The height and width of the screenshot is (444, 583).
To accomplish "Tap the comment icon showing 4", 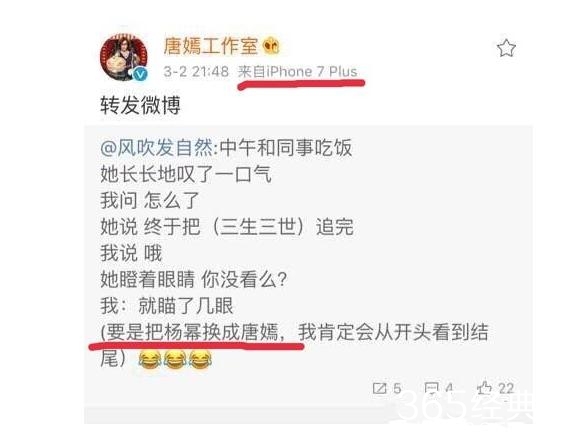I will (x=439, y=389).
